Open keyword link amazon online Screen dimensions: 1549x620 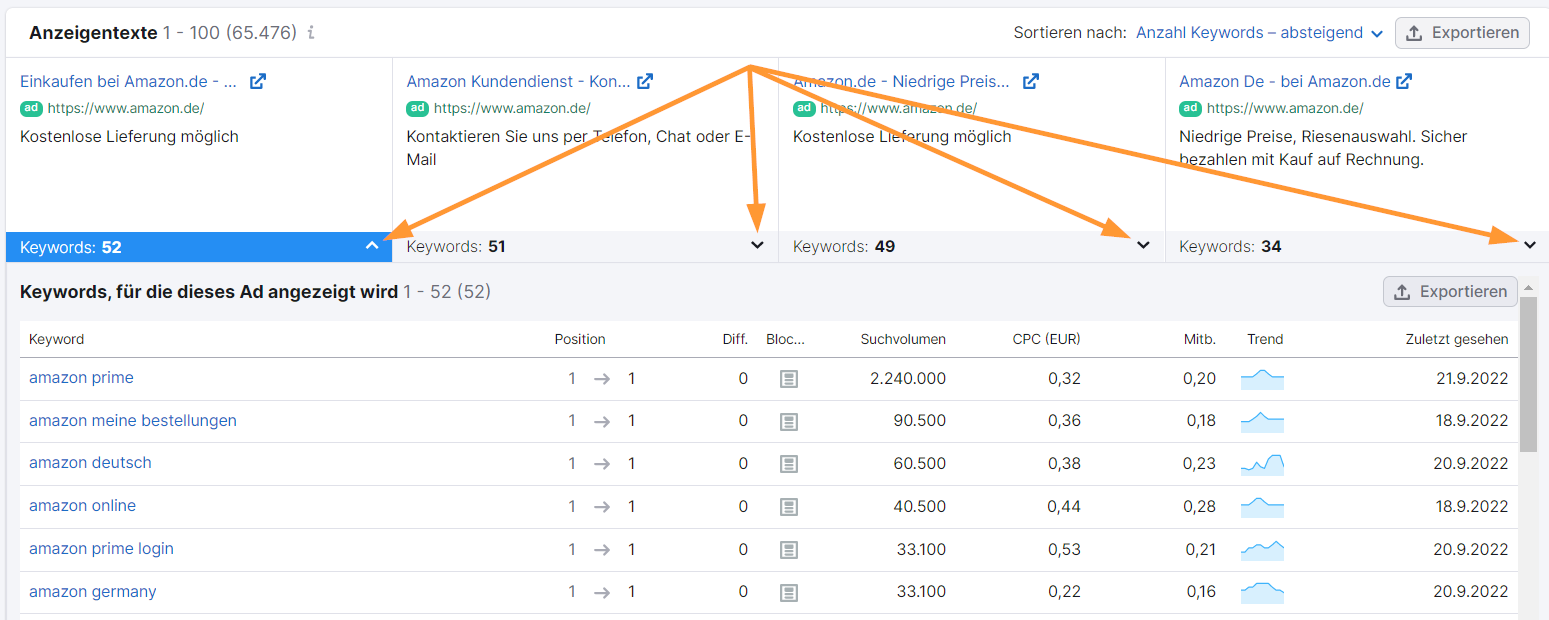(x=82, y=506)
